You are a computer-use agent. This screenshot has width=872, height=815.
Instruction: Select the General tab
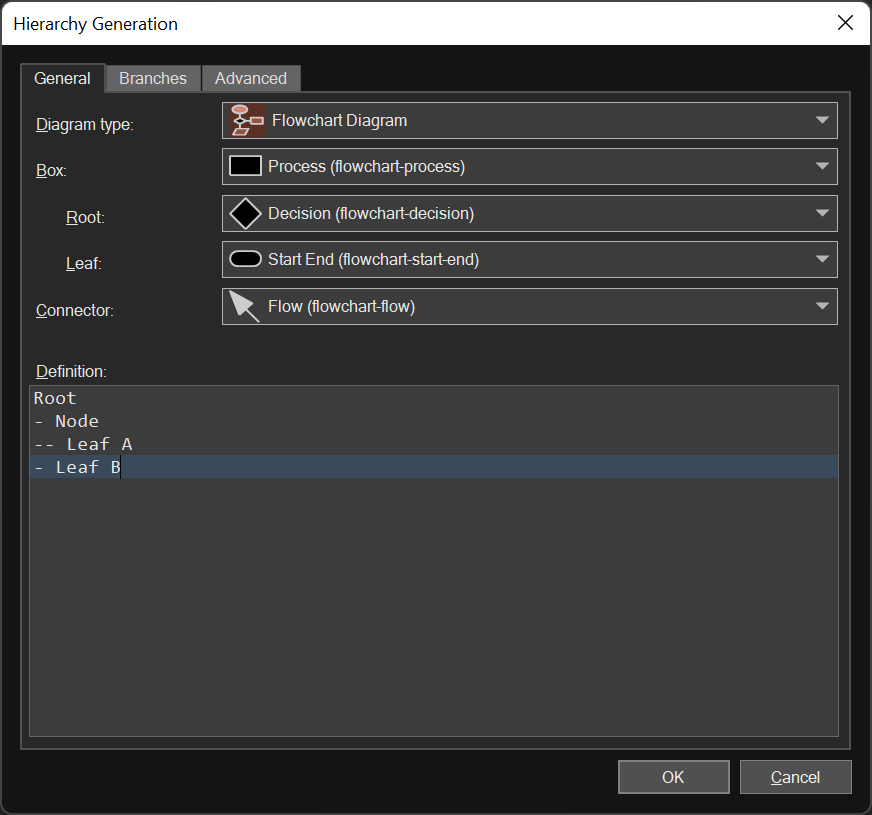point(62,79)
